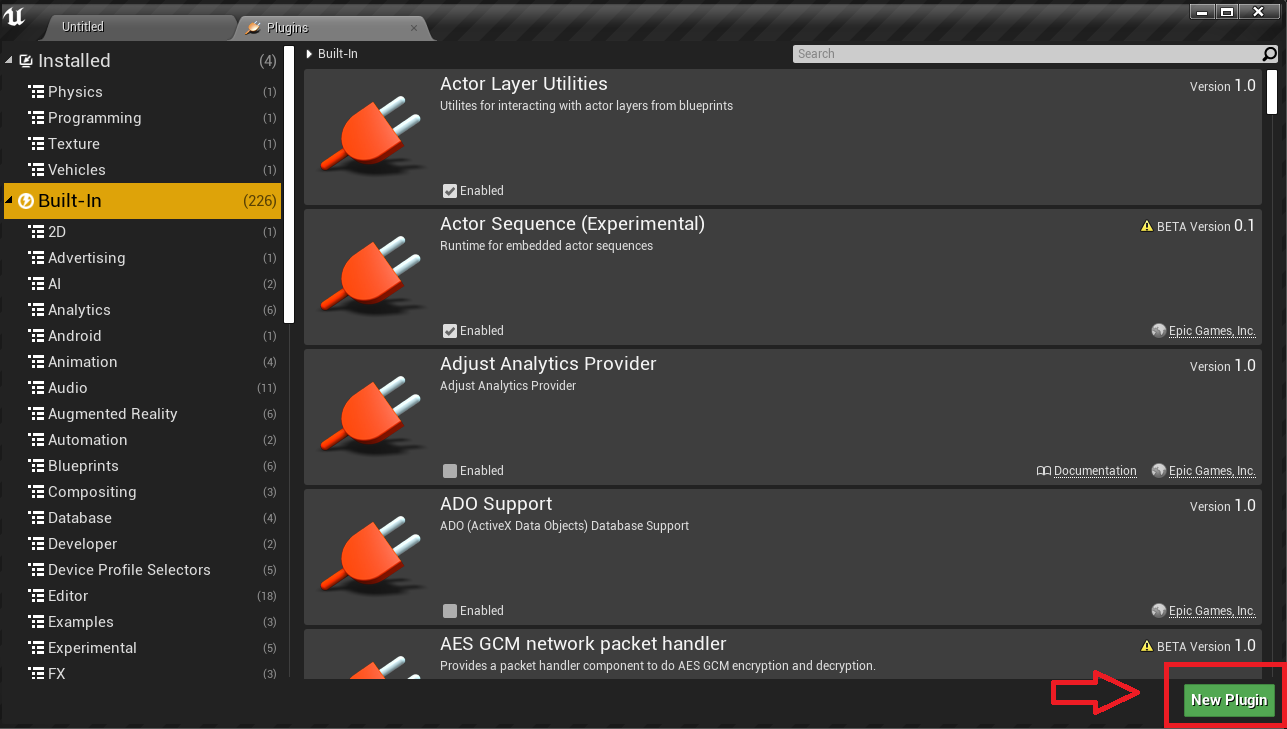Click the AES GCM network packet handler title
1287x729 pixels.
click(583, 644)
